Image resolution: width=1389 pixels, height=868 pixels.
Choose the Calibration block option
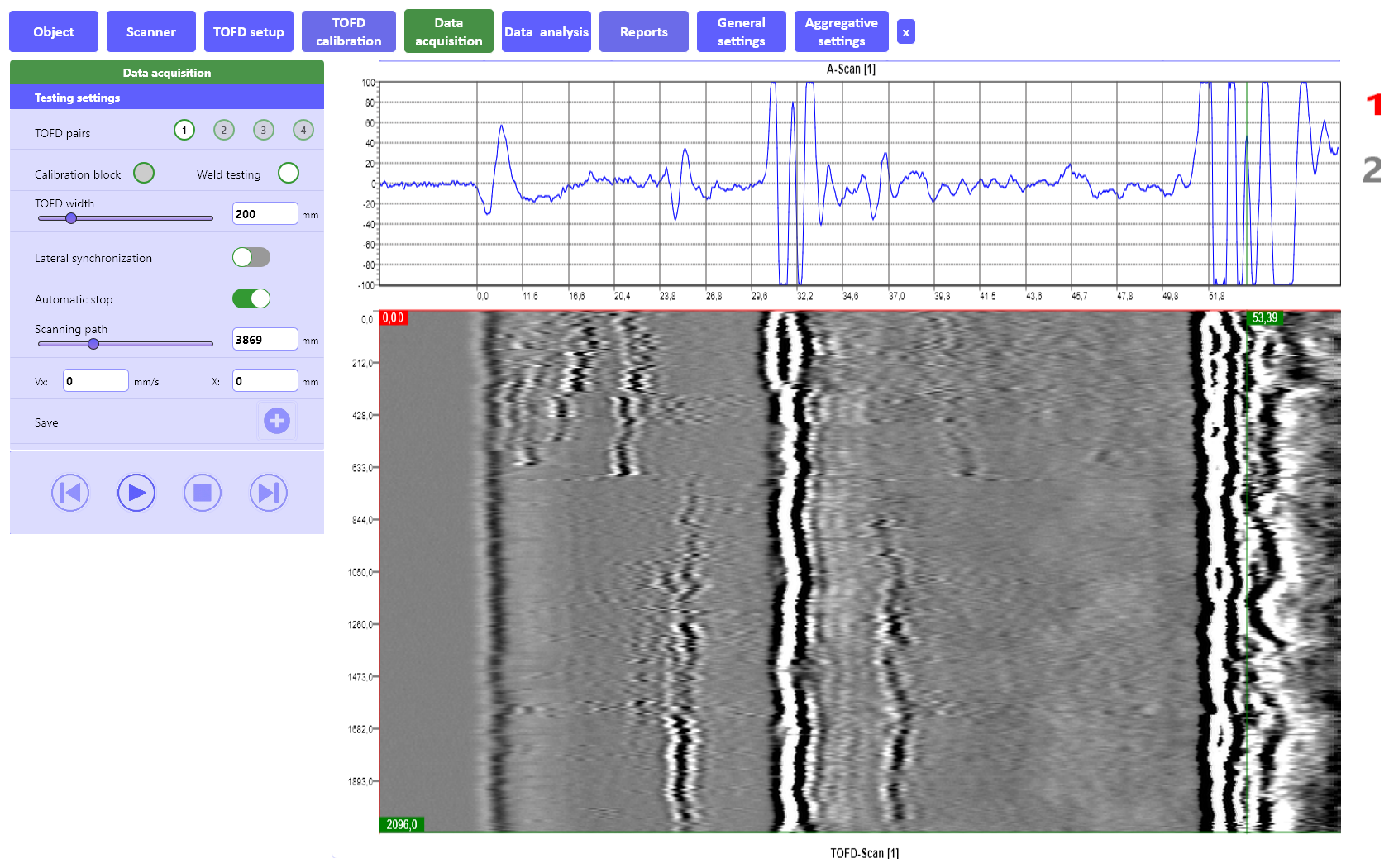(144, 174)
